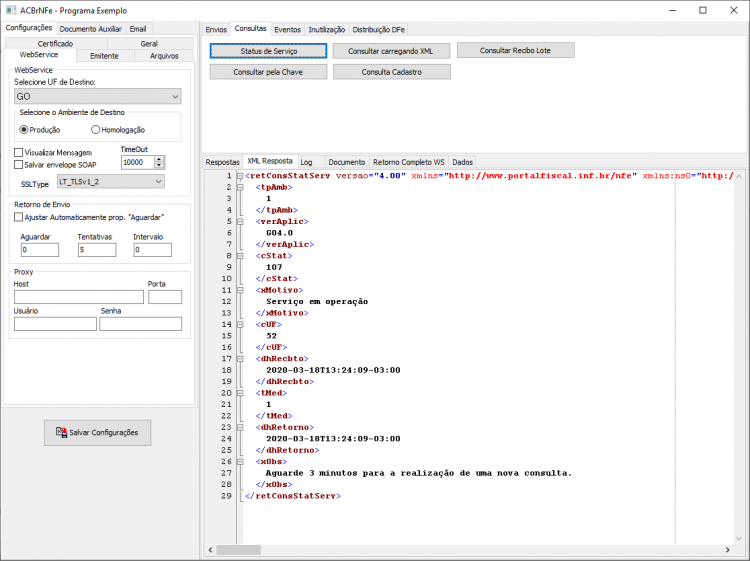Screen dimensions: 750x561
Task: Click the xObs message about 3 minutos
Action: pyautogui.click(x=419, y=473)
